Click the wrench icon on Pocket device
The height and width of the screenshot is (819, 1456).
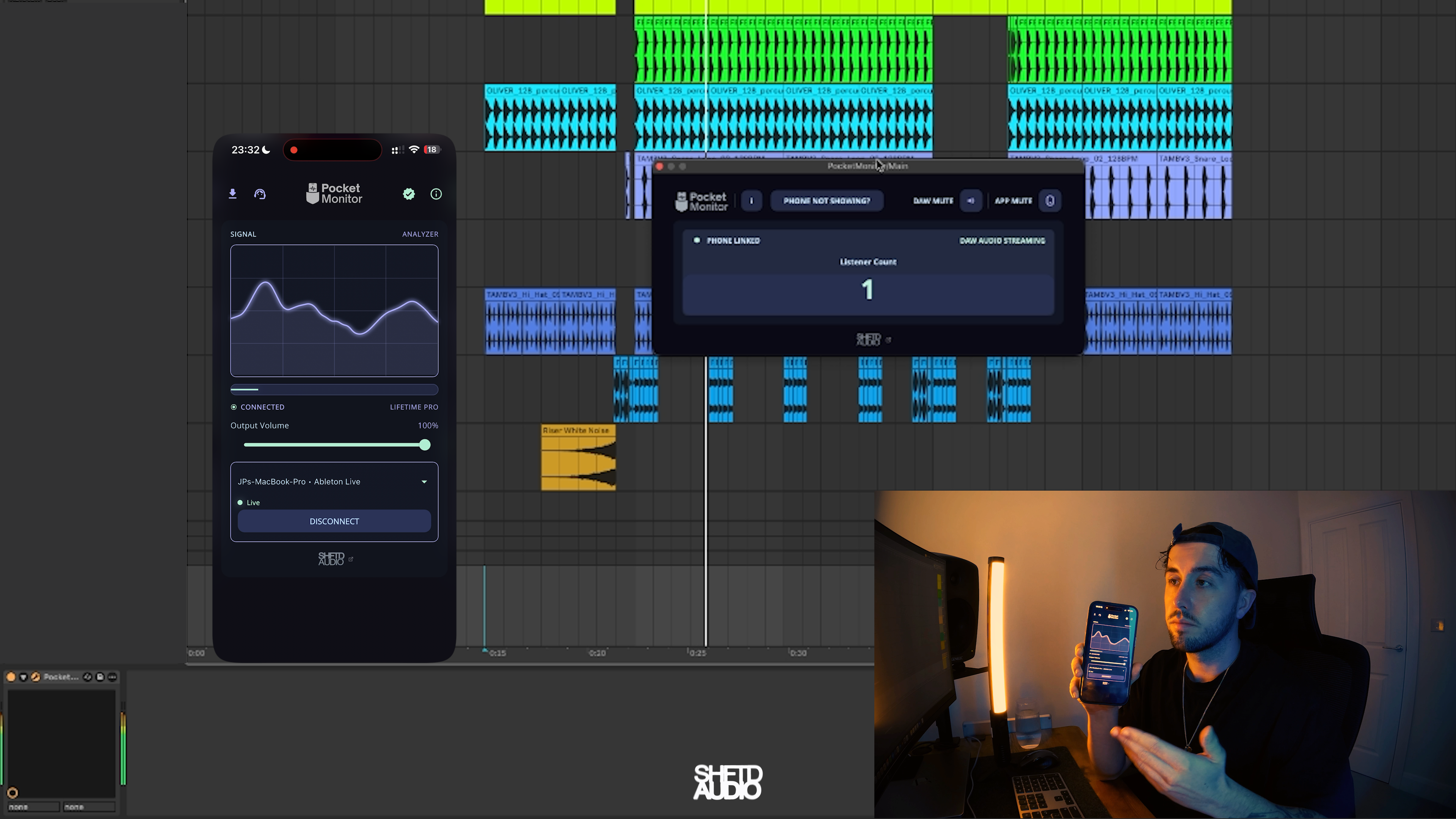click(x=36, y=676)
